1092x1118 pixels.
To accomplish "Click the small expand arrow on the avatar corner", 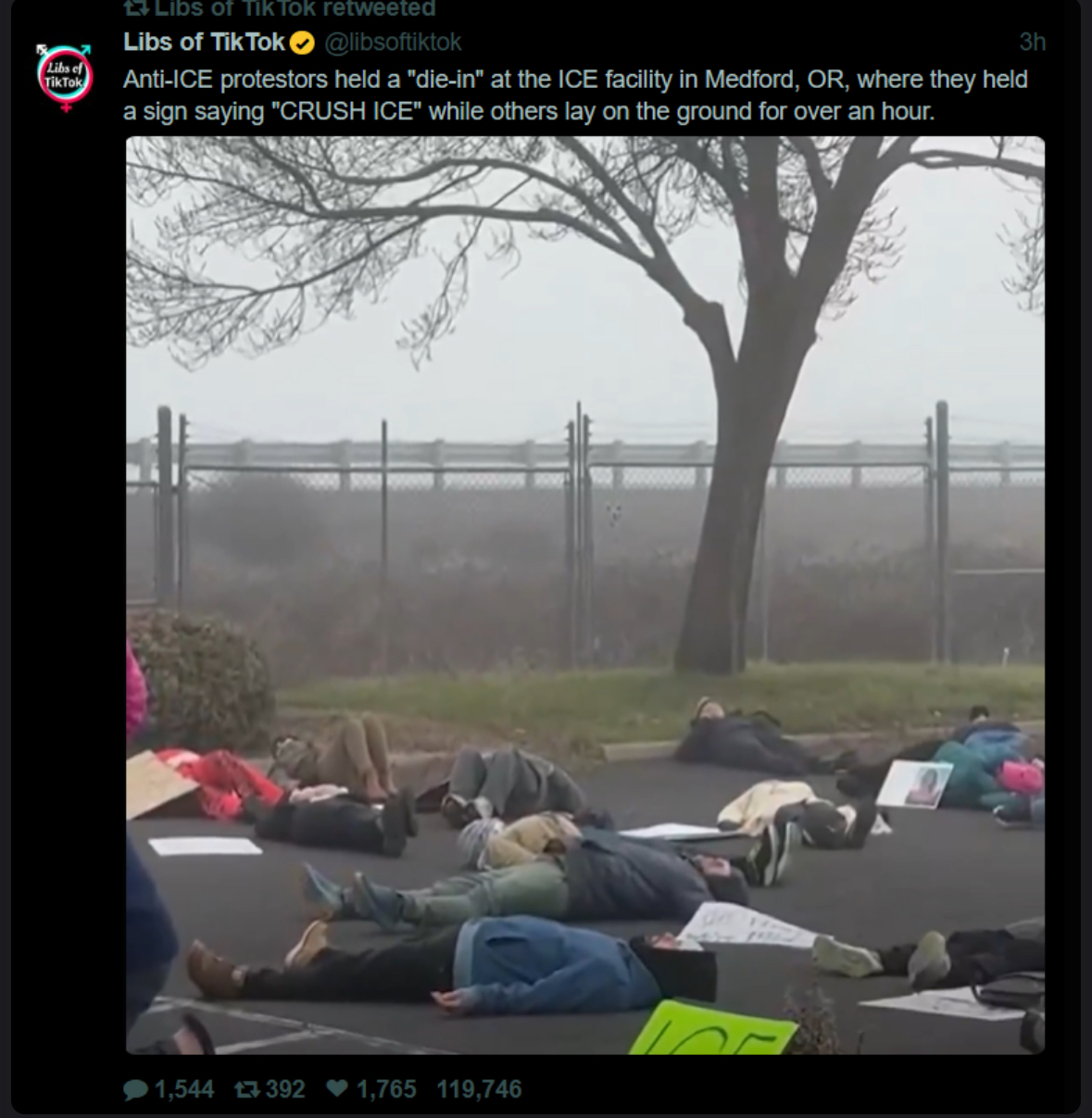I will click(x=42, y=48).
